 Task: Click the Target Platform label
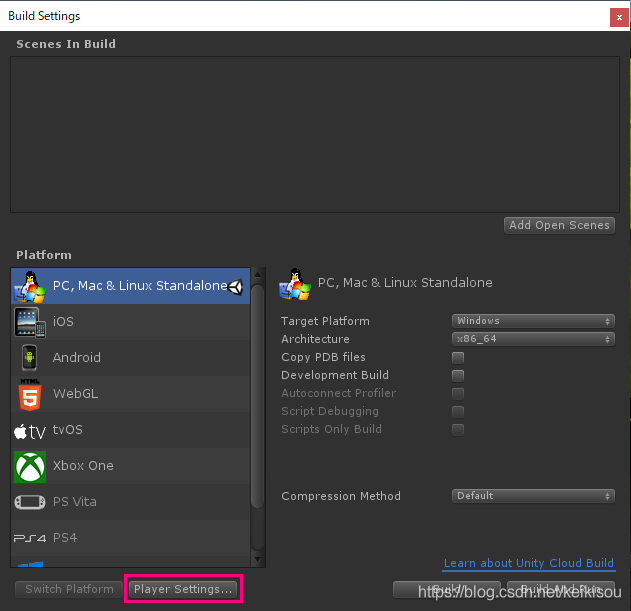(x=325, y=321)
